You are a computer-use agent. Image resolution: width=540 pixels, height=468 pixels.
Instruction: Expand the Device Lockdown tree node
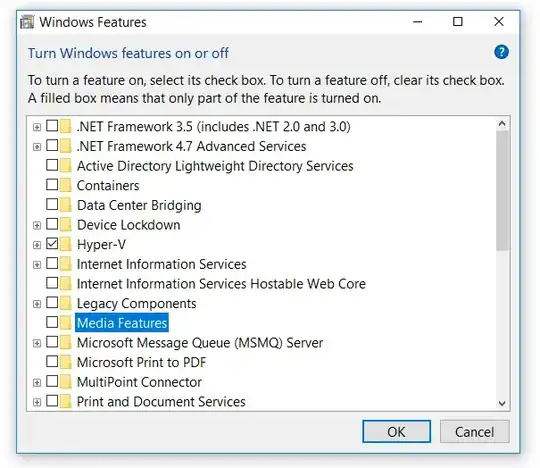click(x=37, y=225)
